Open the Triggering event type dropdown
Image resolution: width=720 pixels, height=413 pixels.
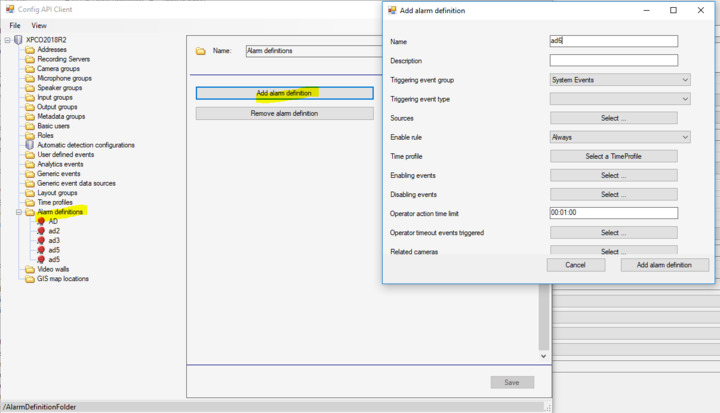click(x=620, y=99)
